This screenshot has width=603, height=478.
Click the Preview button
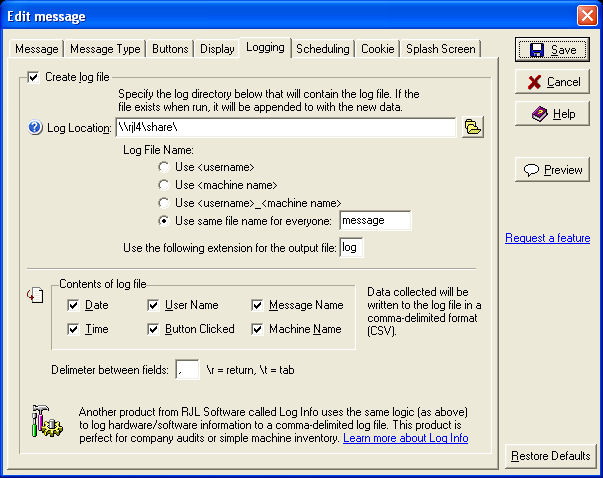(x=552, y=169)
